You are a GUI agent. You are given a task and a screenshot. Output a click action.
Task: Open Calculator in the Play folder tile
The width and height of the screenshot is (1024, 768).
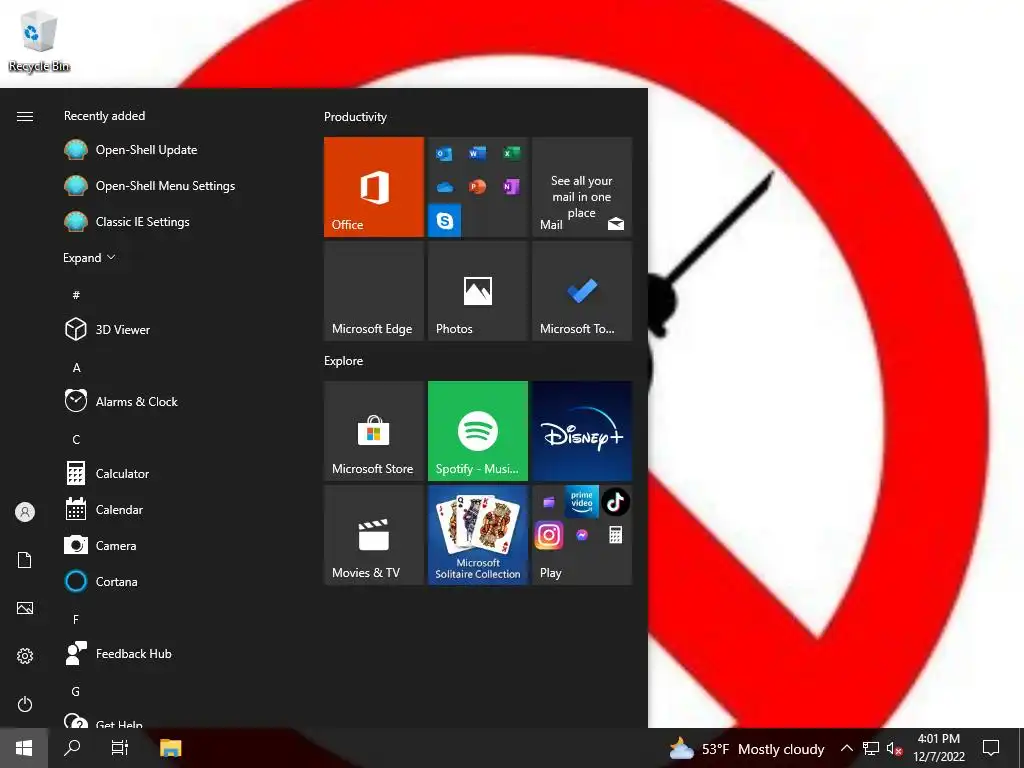click(615, 536)
